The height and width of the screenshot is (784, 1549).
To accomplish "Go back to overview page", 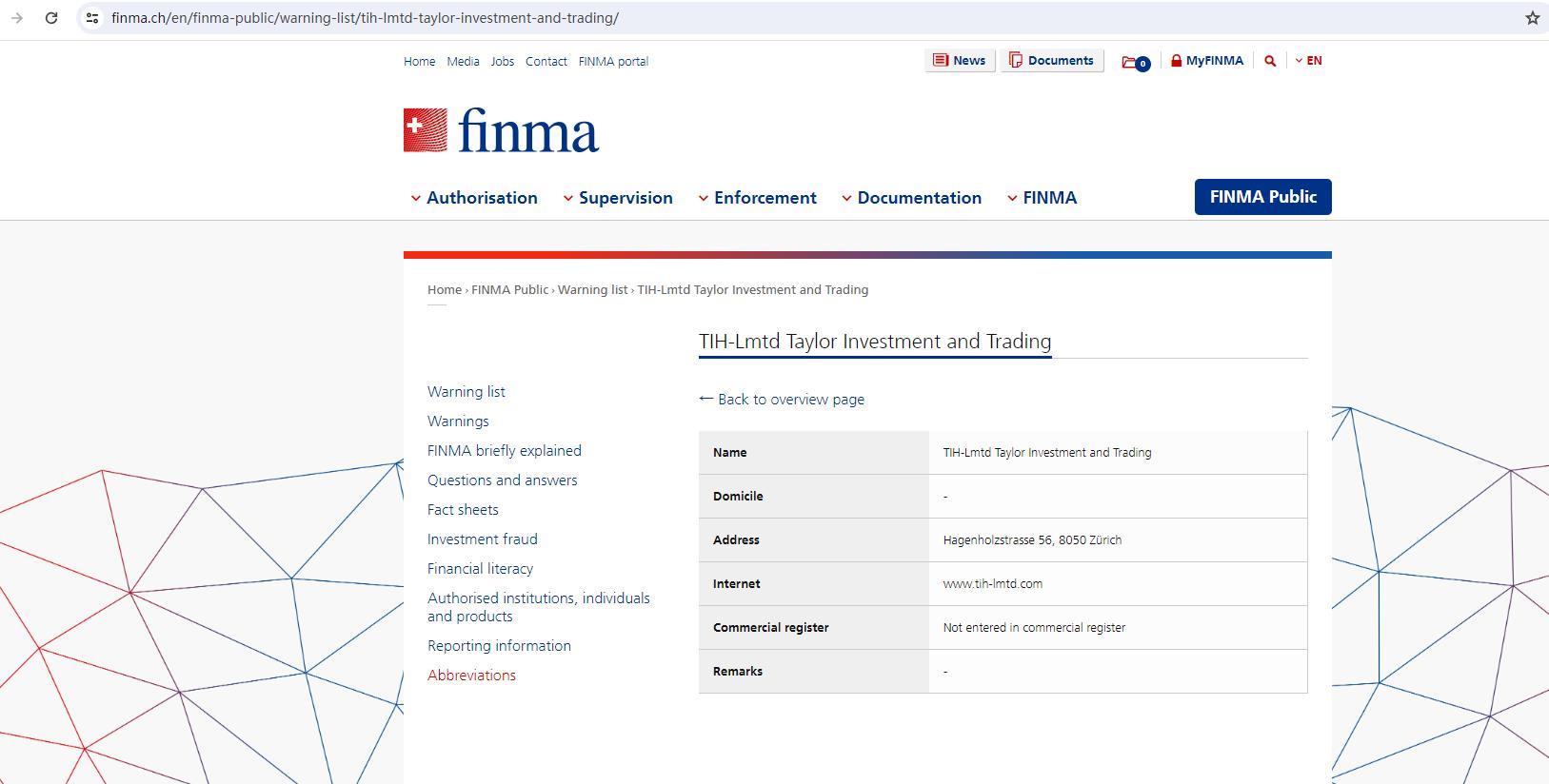I will point(782,400).
